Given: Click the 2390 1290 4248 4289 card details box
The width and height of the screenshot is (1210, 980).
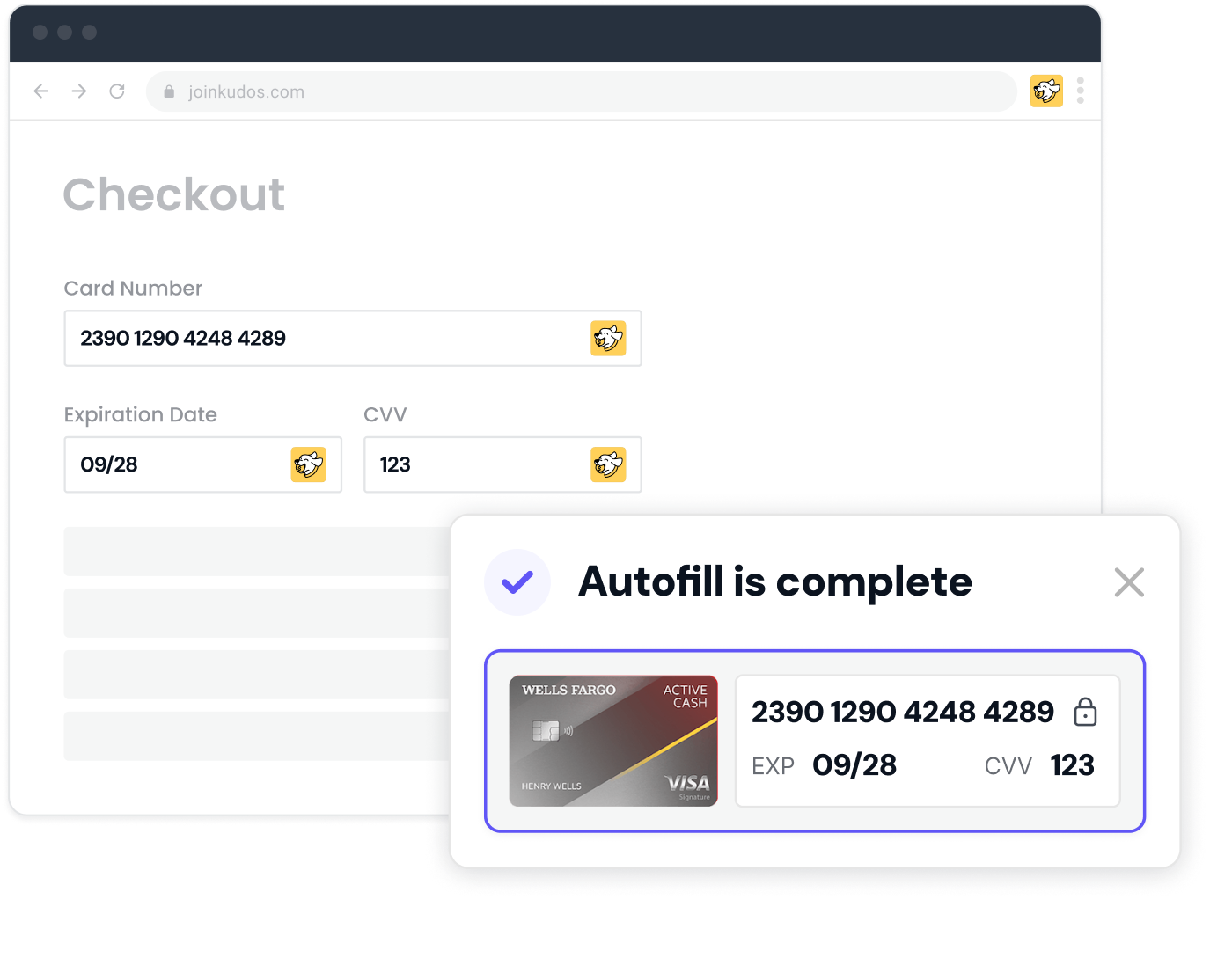Looking at the screenshot, I should [x=928, y=741].
